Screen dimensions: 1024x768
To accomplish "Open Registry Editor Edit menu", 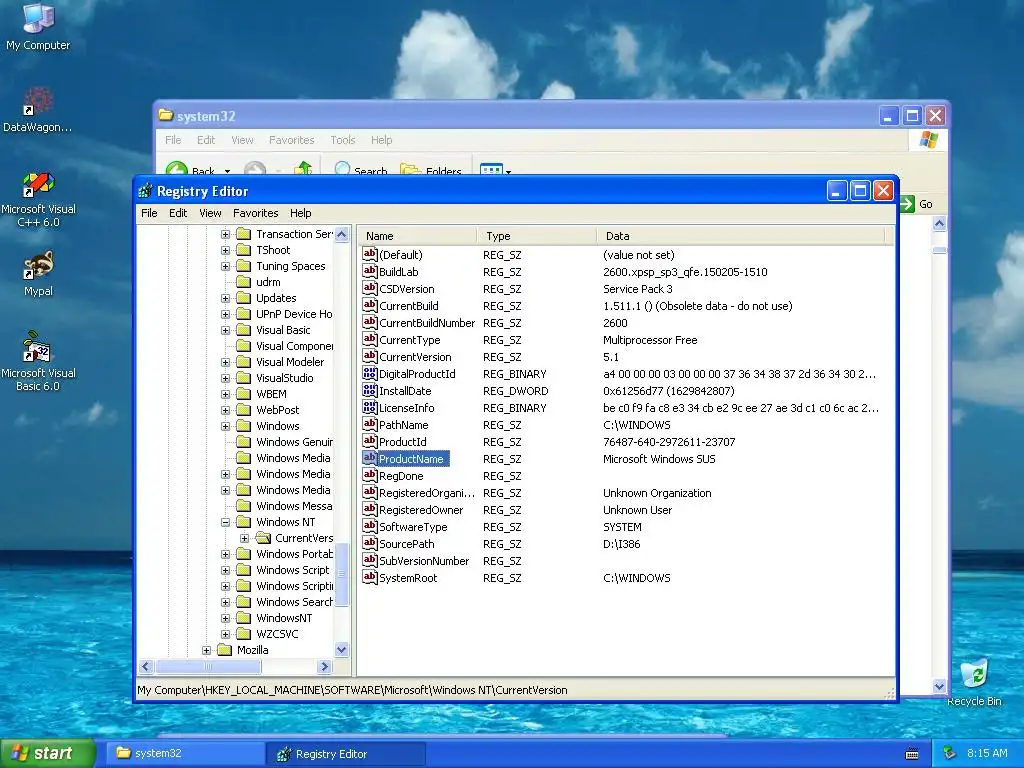I will point(178,213).
